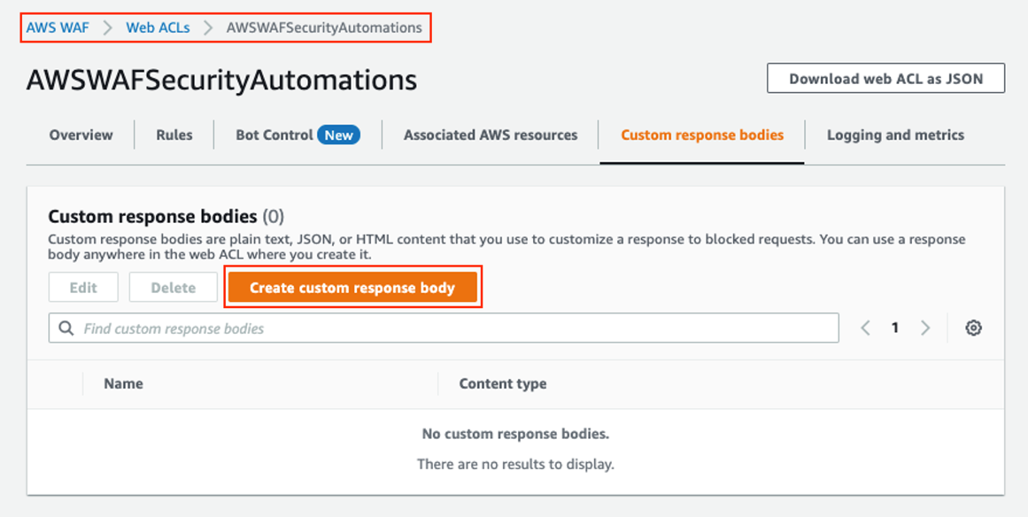
Task: Sort by Content type column header
Action: [x=502, y=383]
